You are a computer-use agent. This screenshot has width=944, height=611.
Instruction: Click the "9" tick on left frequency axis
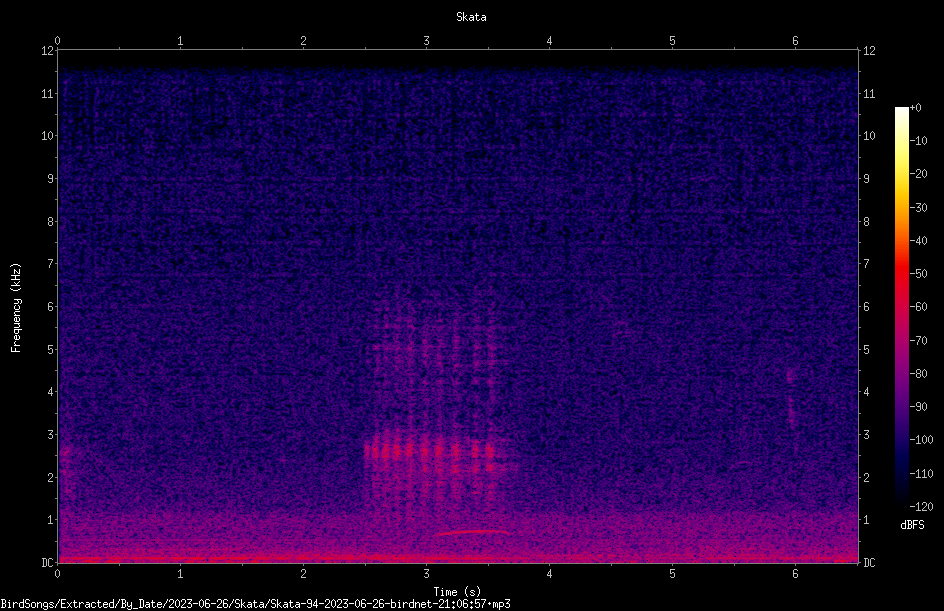point(50,179)
